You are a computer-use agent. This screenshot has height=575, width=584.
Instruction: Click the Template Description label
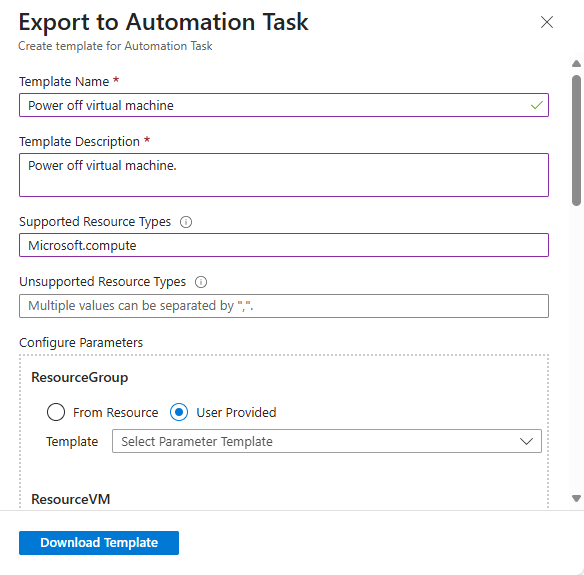pos(79,142)
